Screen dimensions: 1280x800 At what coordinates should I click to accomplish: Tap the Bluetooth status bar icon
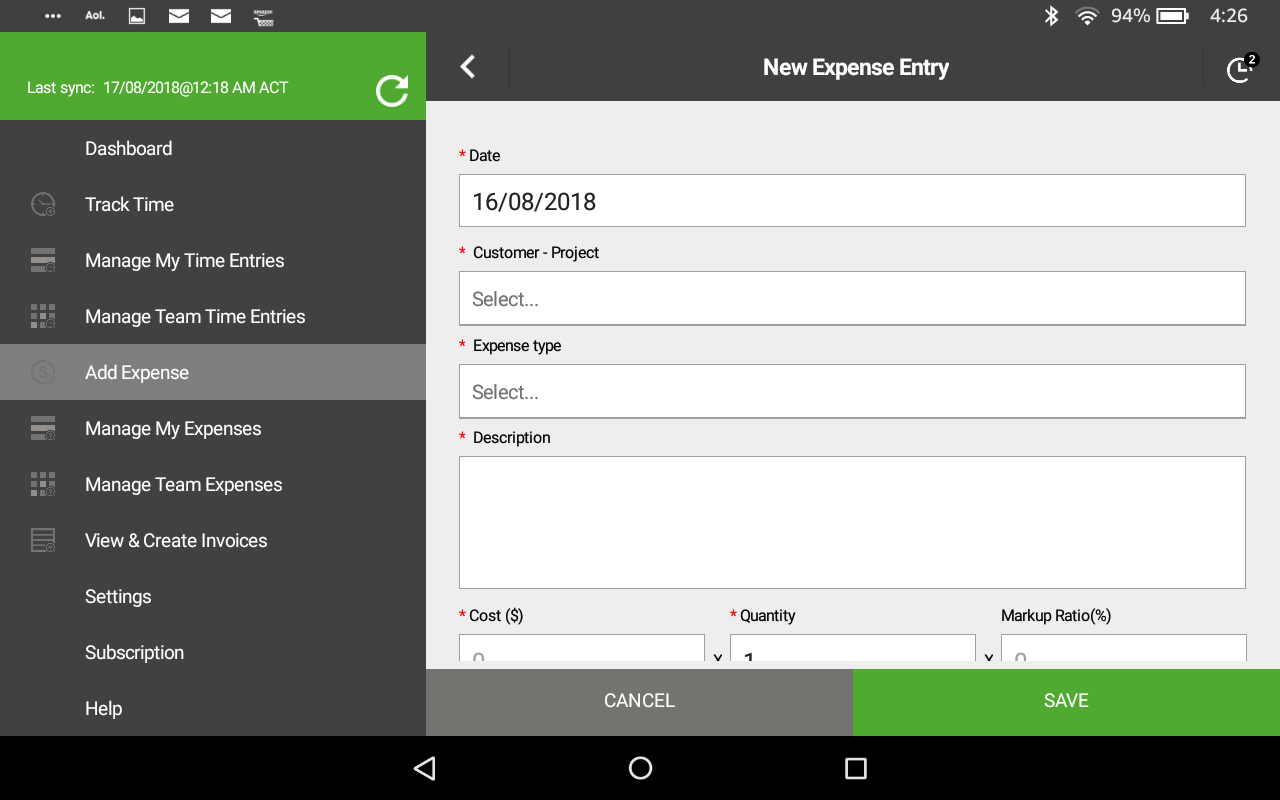click(1051, 16)
